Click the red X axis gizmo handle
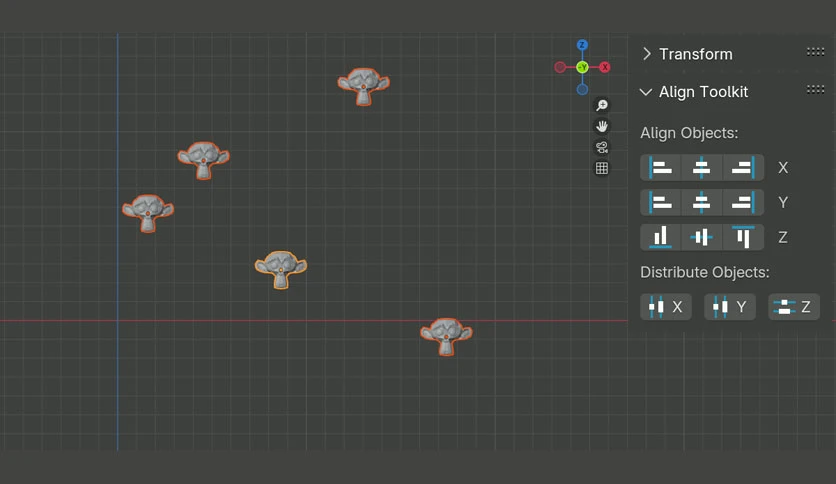This screenshot has height=484, width=836. tap(605, 67)
